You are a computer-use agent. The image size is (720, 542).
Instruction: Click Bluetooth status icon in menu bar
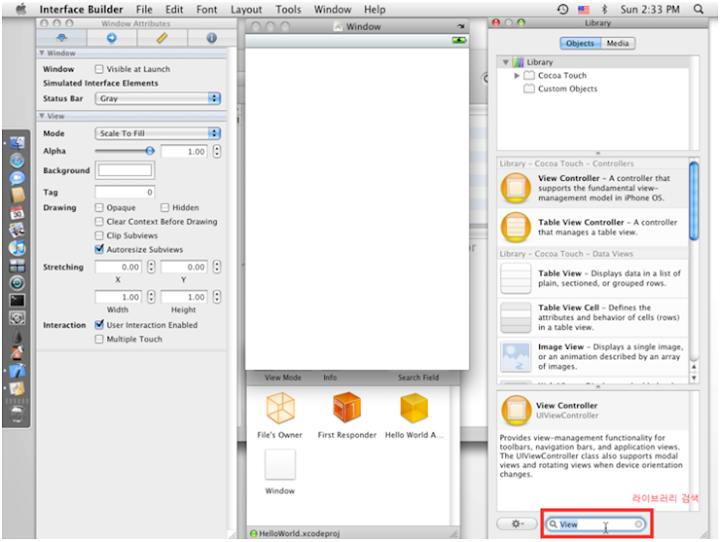604,9
